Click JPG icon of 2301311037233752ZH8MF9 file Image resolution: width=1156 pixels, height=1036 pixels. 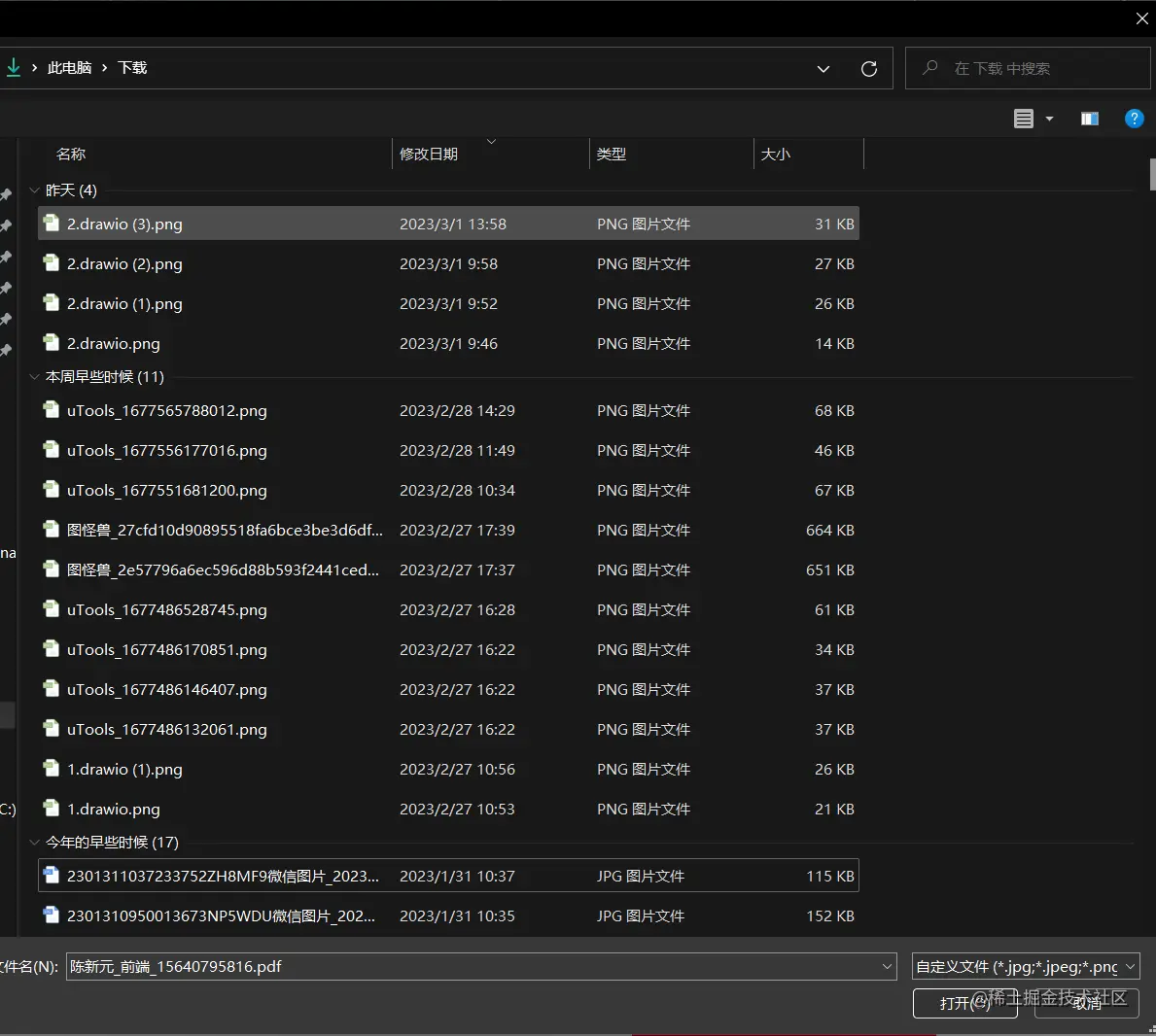click(x=51, y=875)
